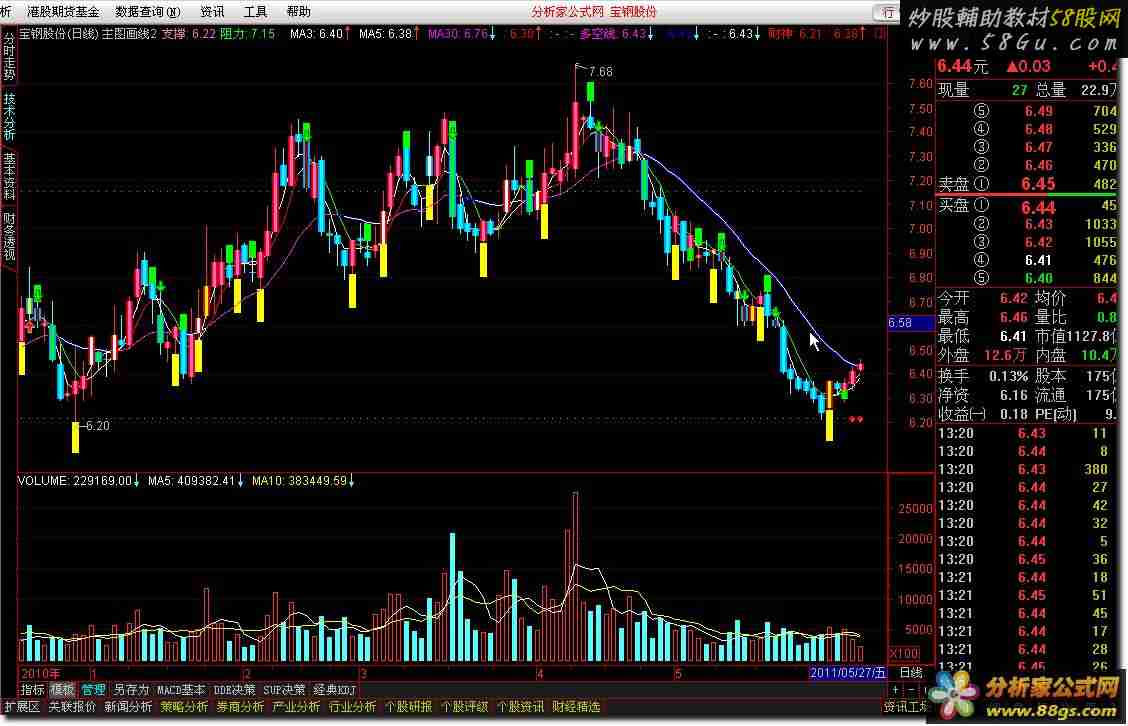The height and width of the screenshot is (726, 1128).
Task: Select the DDE决策 indicator template
Action: point(235,689)
